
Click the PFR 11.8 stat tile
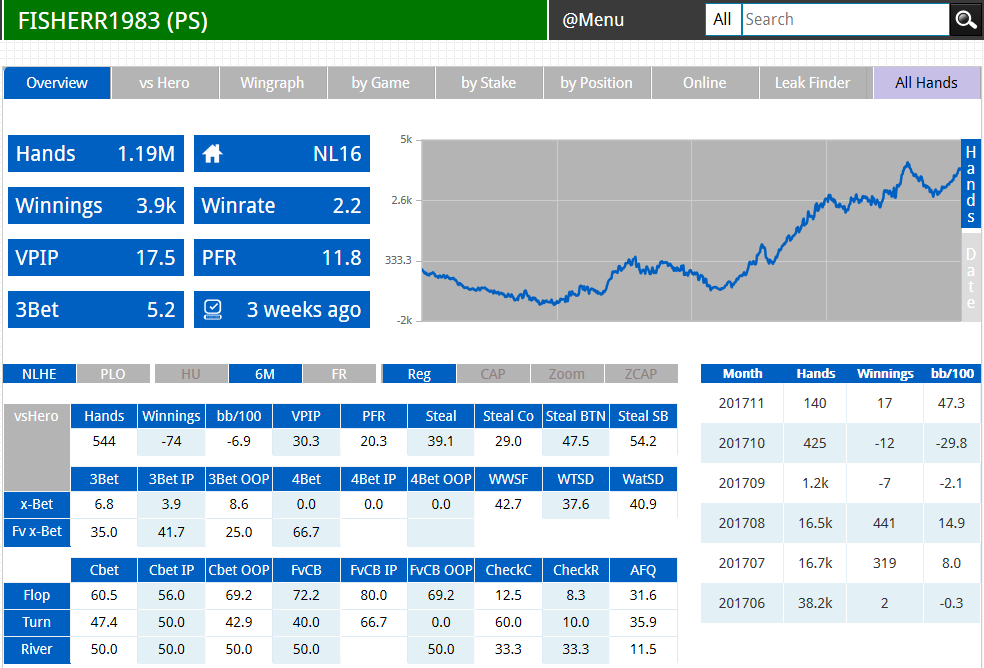tap(282, 257)
